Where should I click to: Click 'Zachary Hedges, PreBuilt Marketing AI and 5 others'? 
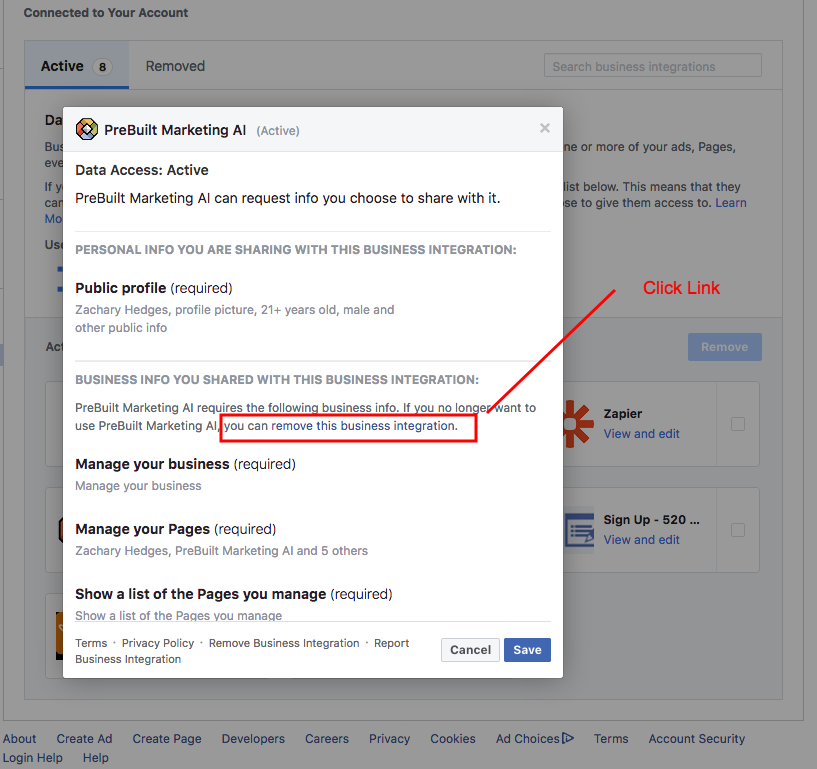click(221, 551)
